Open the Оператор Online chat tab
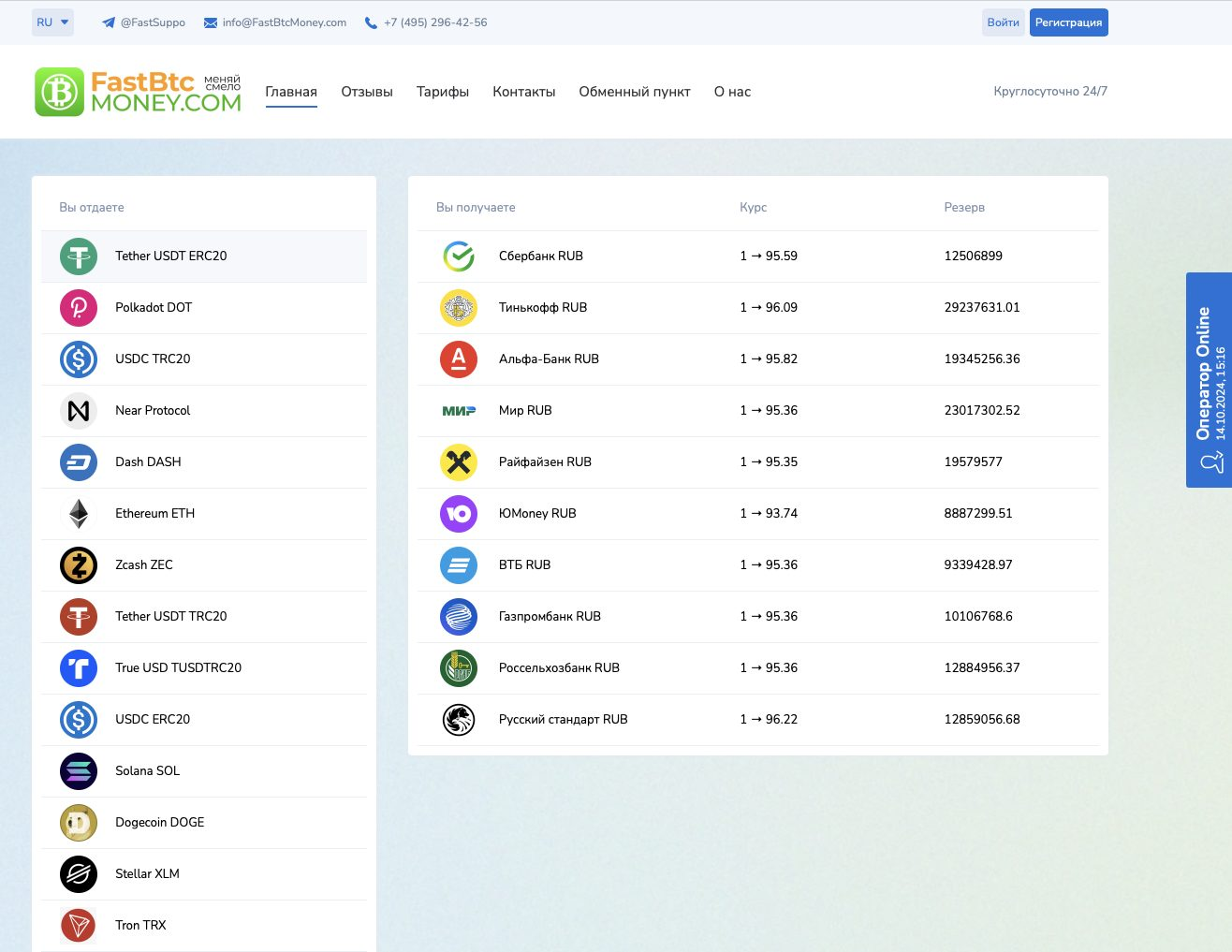The width and height of the screenshot is (1232, 952). (1209, 379)
